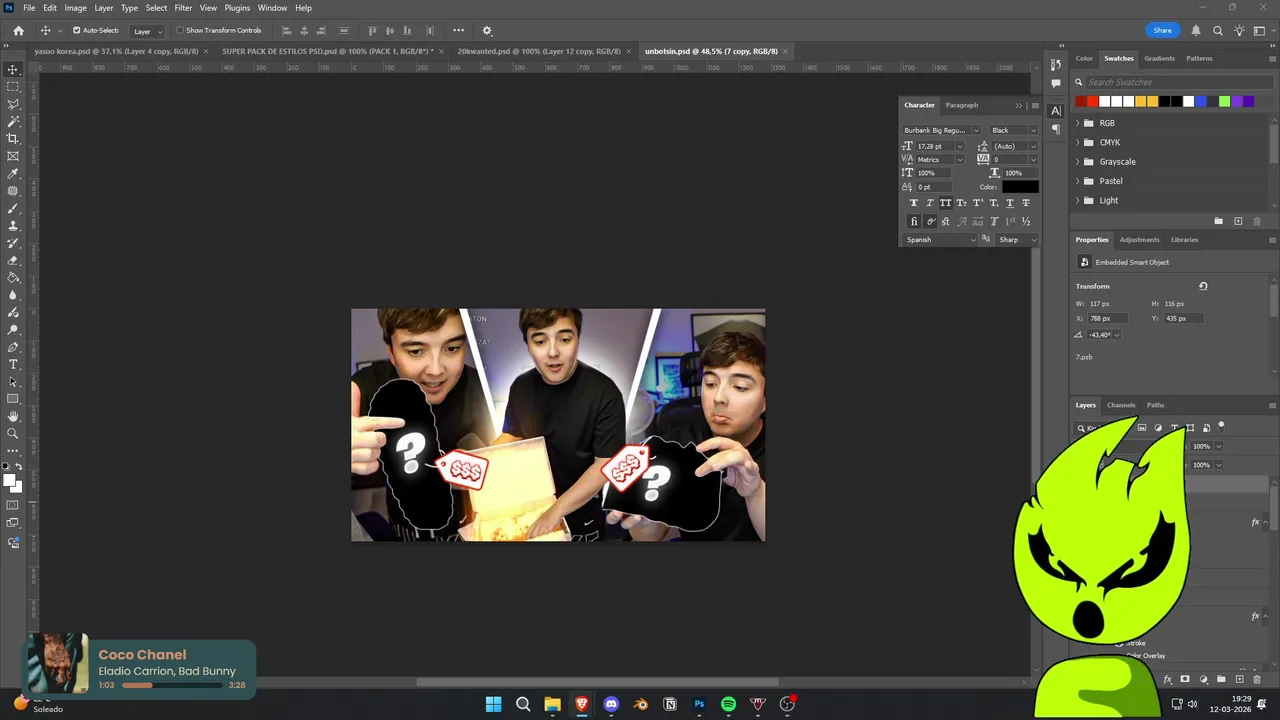The image size is (1280, 720).
Task: Open the three-dots more options in the options bar
Action: coord(458,31)
